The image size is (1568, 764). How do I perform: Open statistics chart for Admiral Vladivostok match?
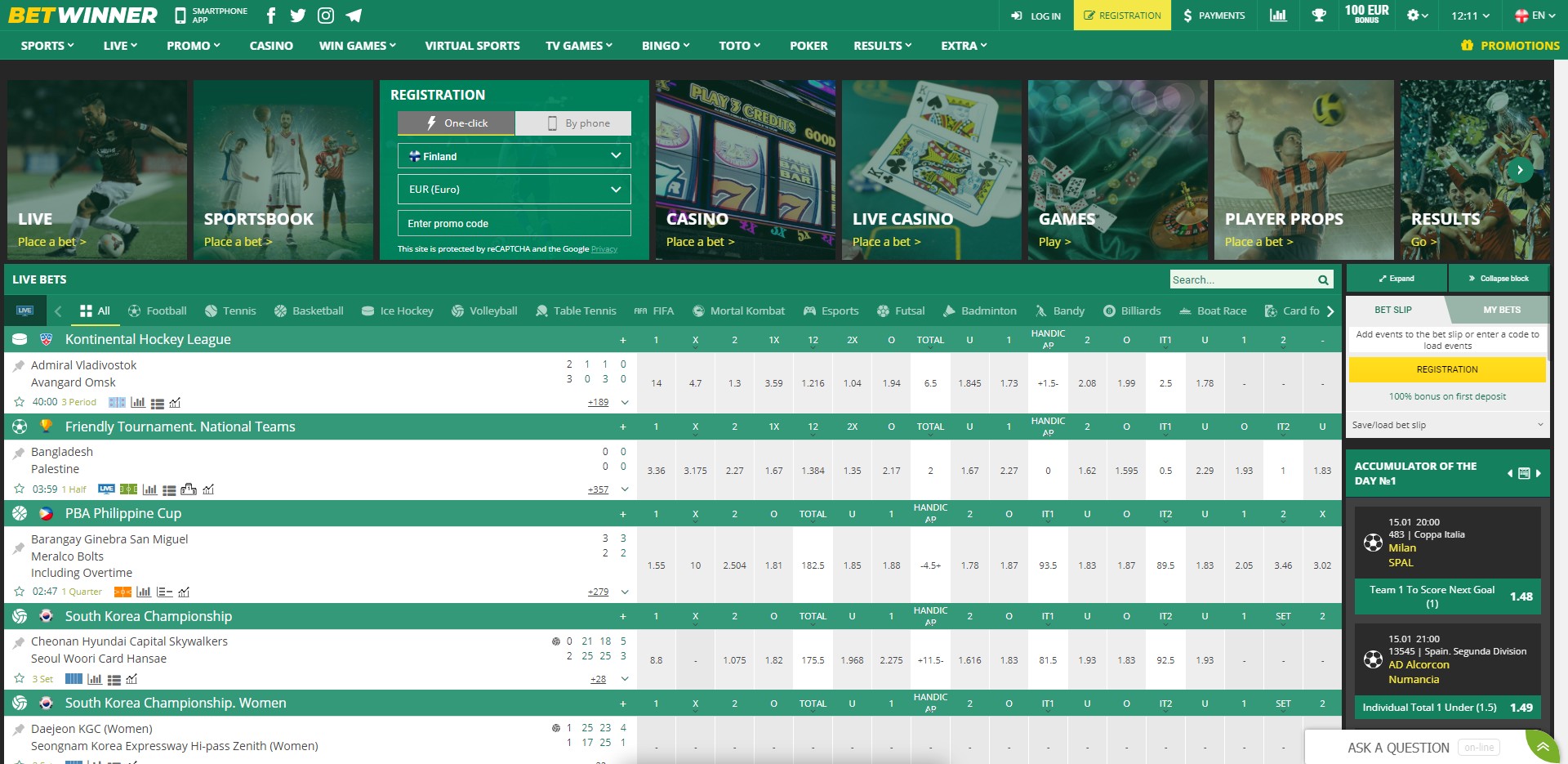[138, 402]
